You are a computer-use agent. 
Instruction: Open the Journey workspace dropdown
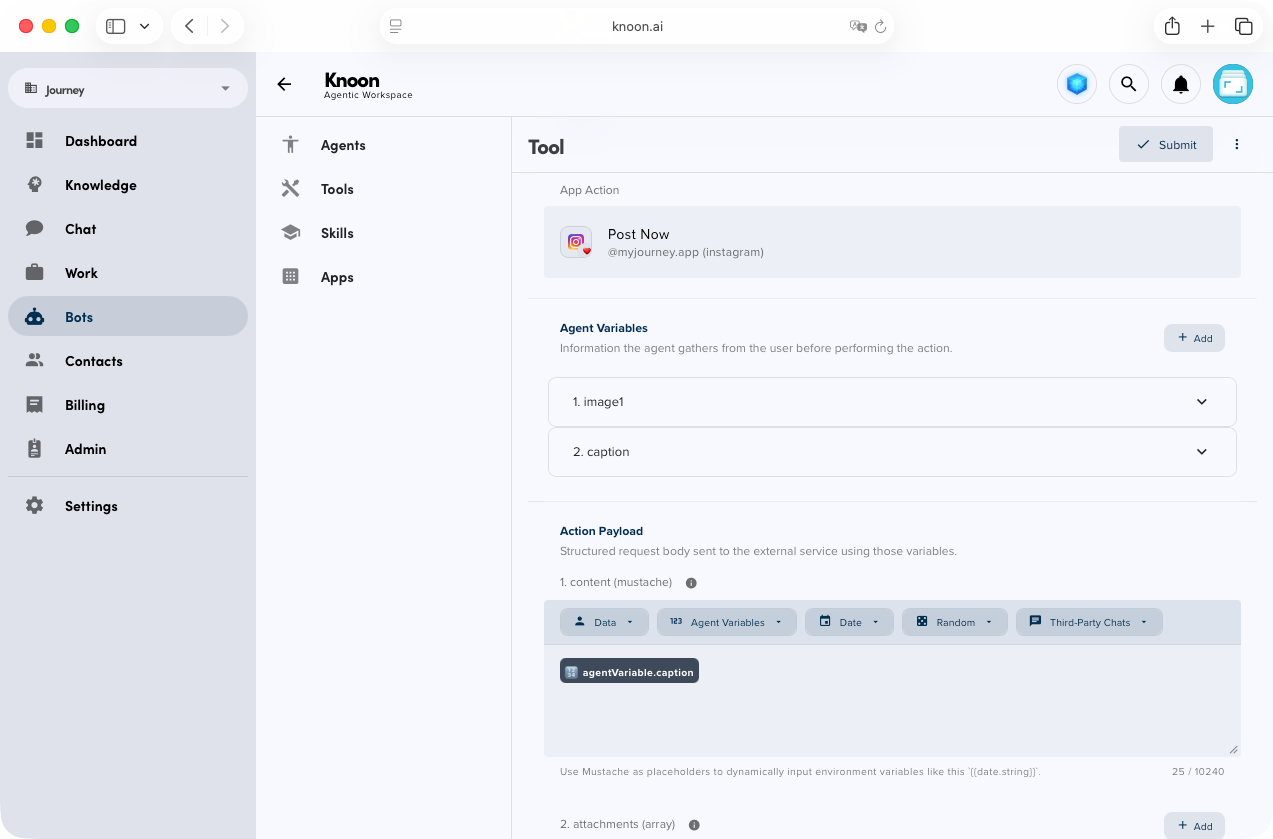[127, 89]
